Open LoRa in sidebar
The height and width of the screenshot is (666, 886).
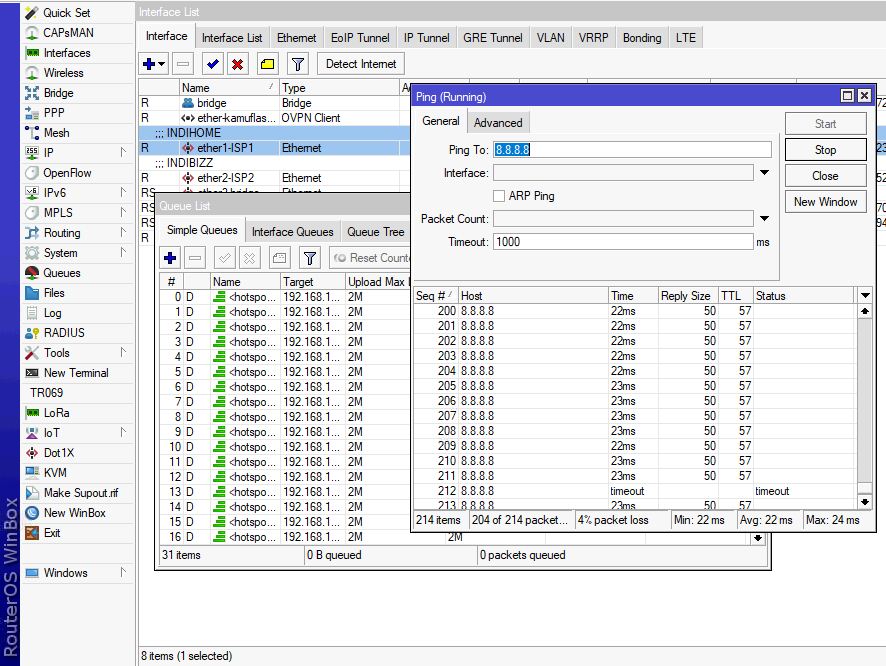pos(57,413)
